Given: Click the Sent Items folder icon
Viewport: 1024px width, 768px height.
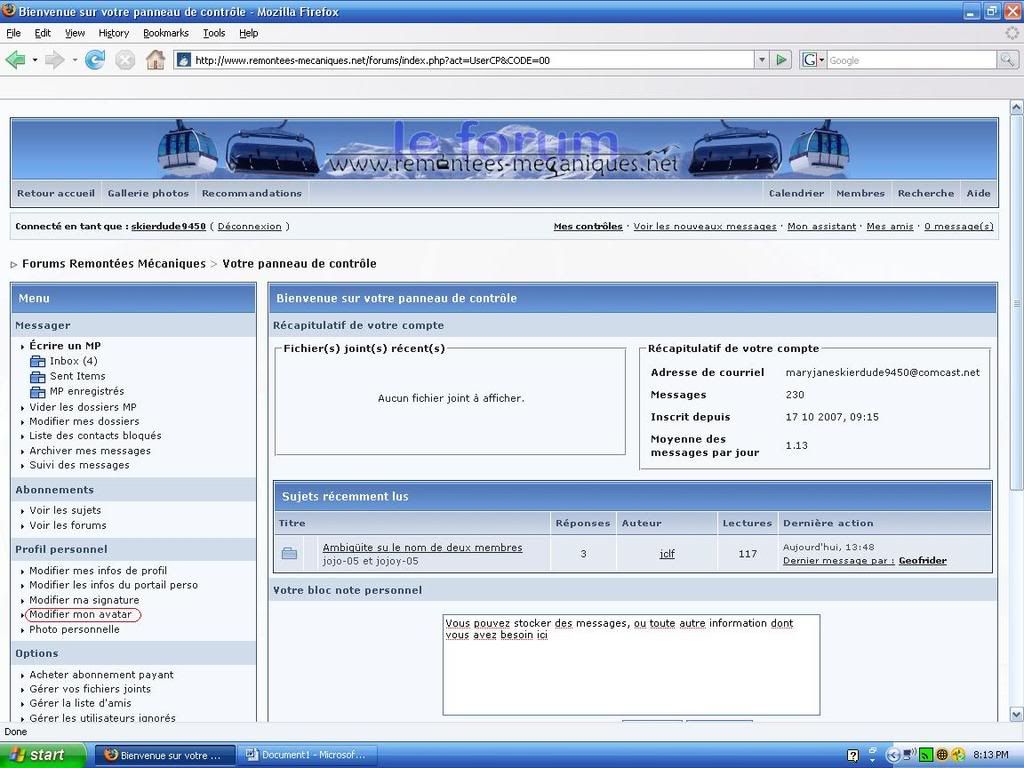Looking at the screenshot, I should coord(37,377).
